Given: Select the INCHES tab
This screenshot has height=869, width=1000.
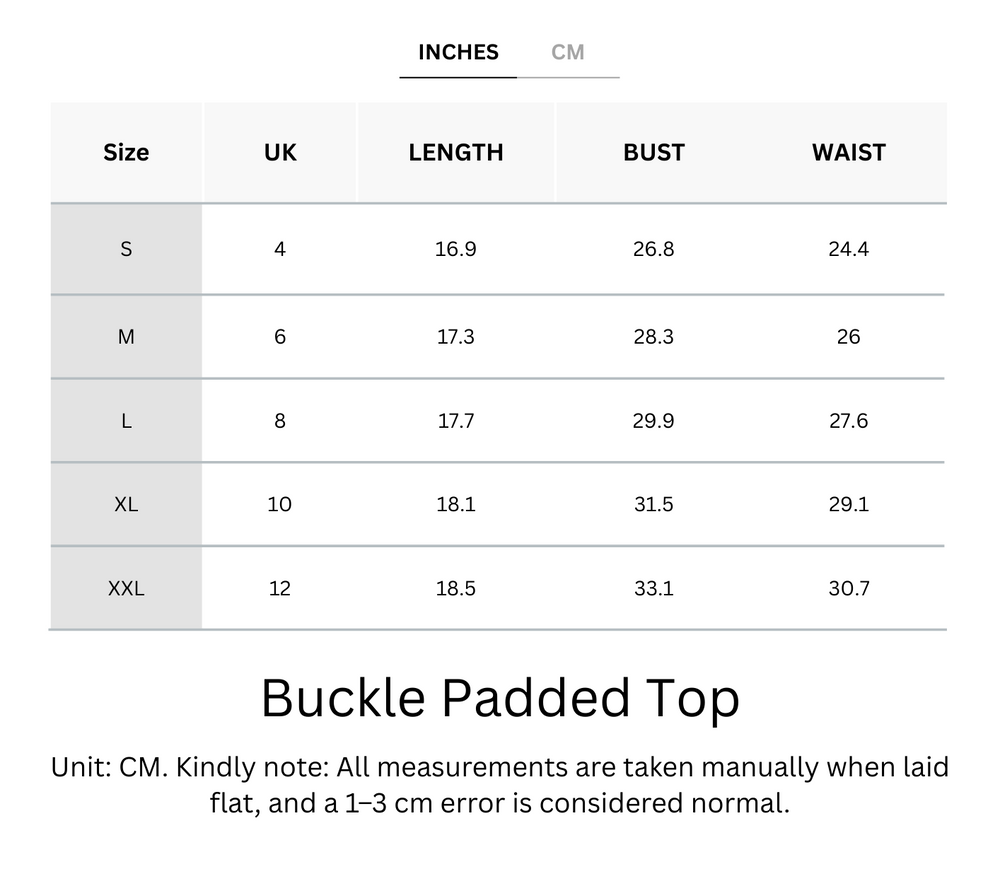Looking at the screenshot, I should click(457, 52).
